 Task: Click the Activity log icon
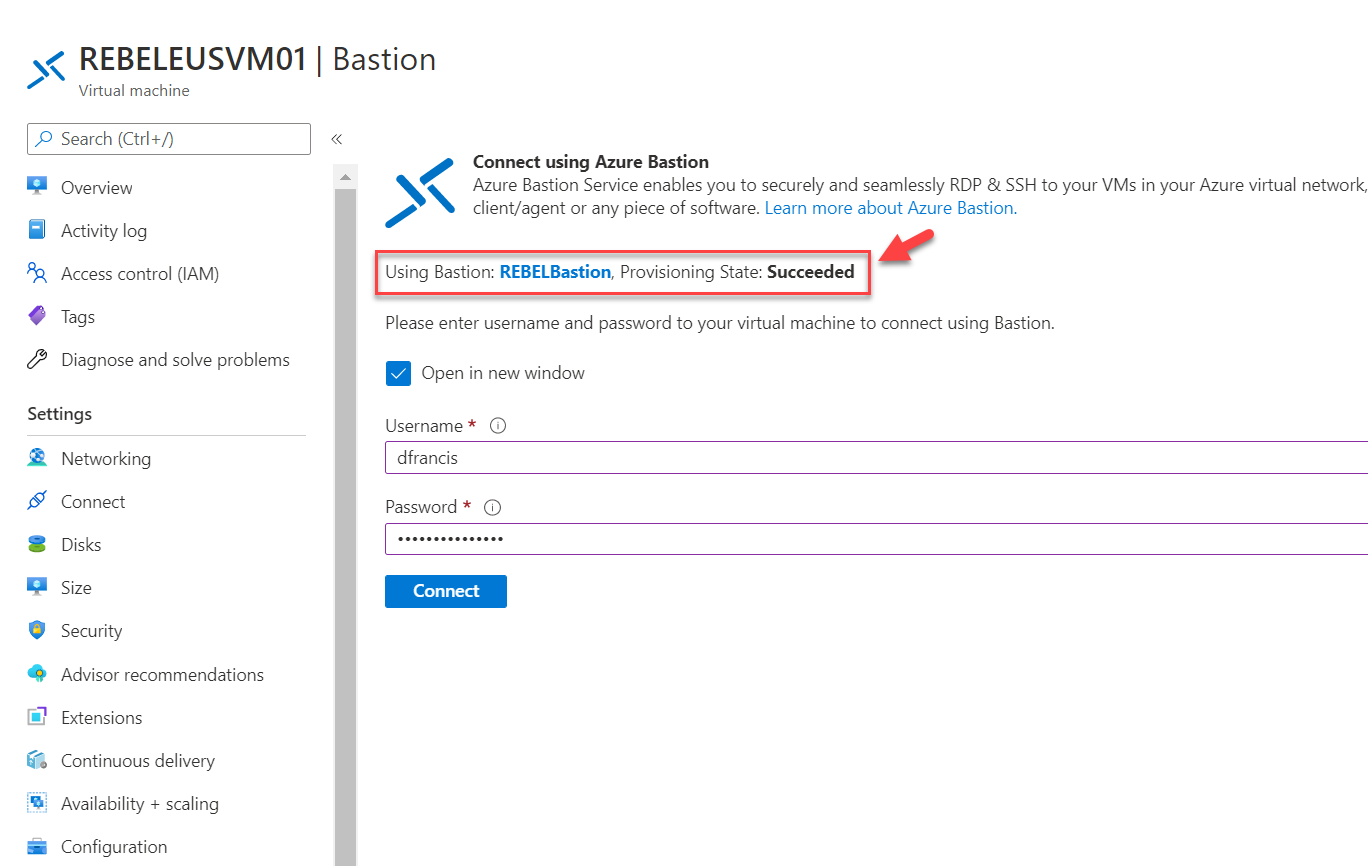pyautogui.click(x=37, y=230)
